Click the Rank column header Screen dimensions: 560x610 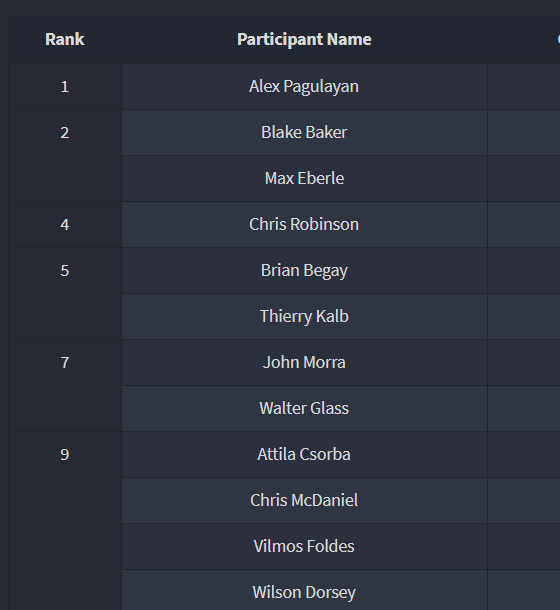65,39
